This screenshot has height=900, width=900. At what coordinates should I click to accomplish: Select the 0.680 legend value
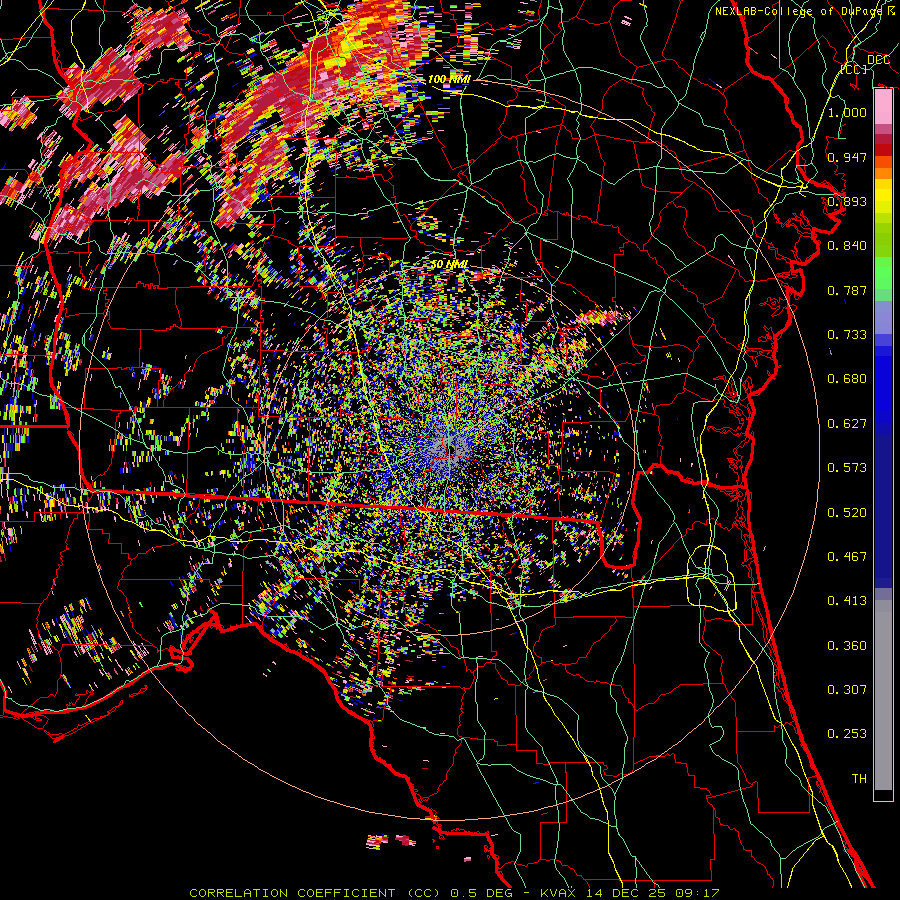[847, 379]
